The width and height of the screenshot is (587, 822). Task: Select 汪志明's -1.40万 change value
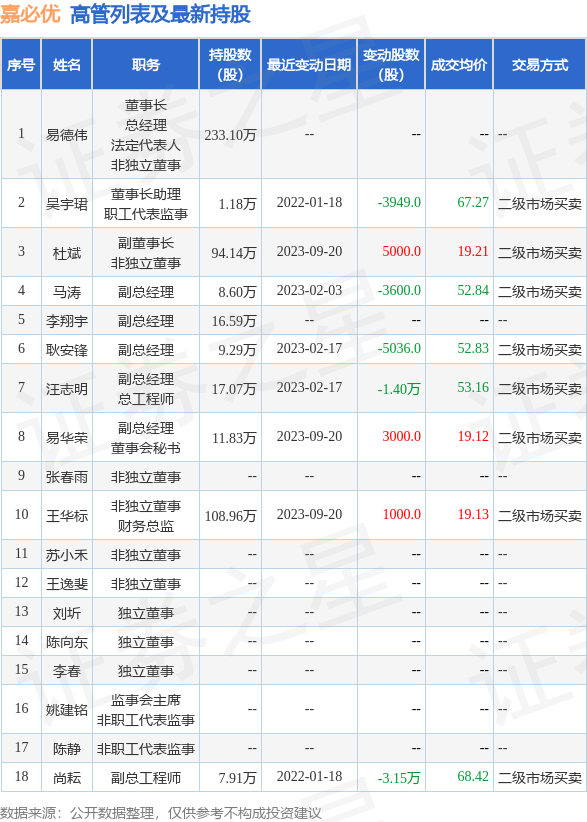point(399,389)
